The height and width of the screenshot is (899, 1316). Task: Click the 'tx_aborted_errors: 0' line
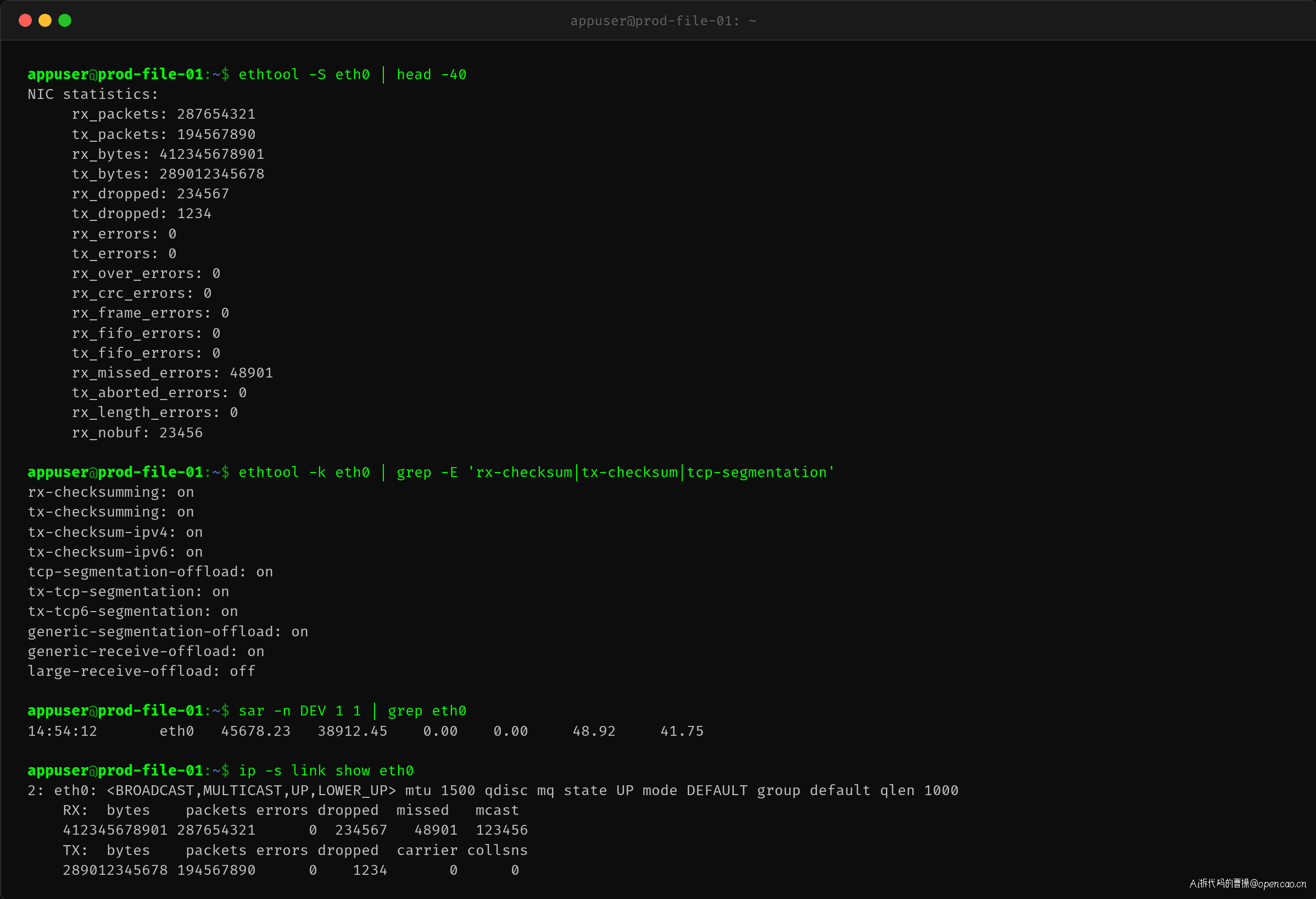click(159, 392)
